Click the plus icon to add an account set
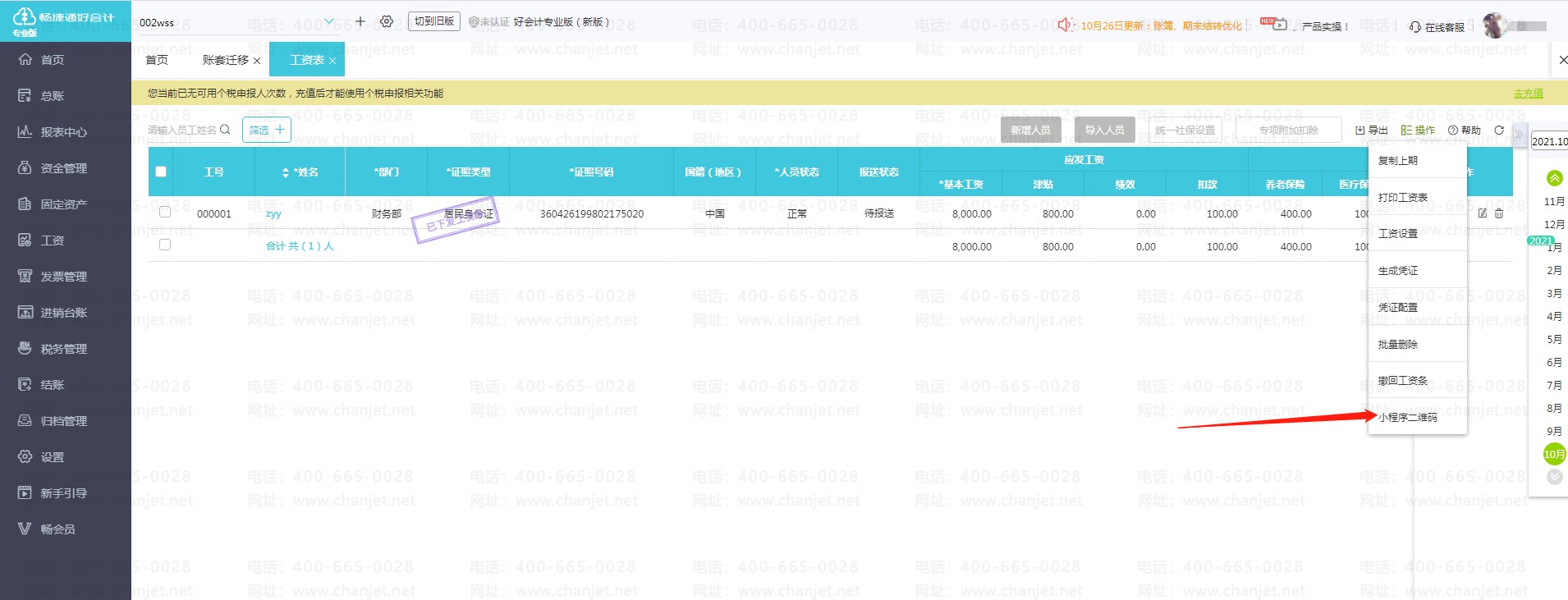Viewport: 1568px width, 600px height. click(360, 21)
